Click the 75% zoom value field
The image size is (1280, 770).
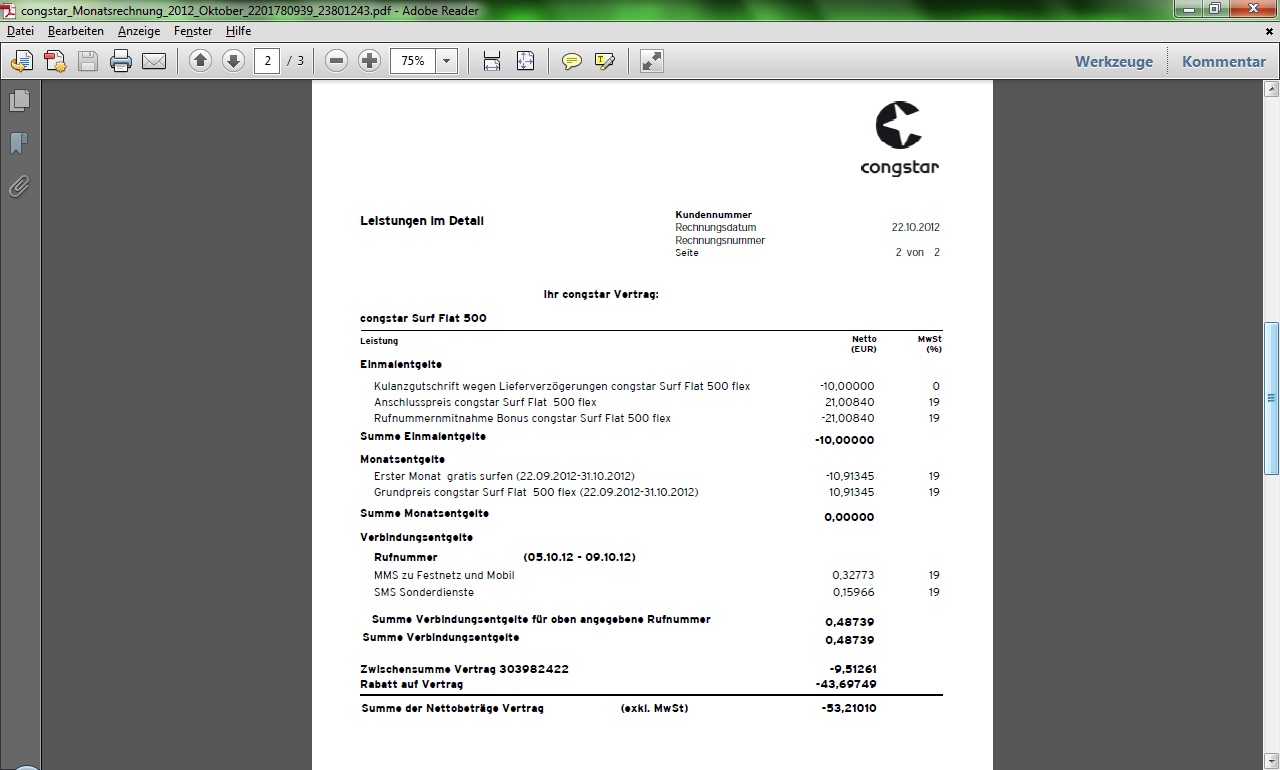coord(412,61)
